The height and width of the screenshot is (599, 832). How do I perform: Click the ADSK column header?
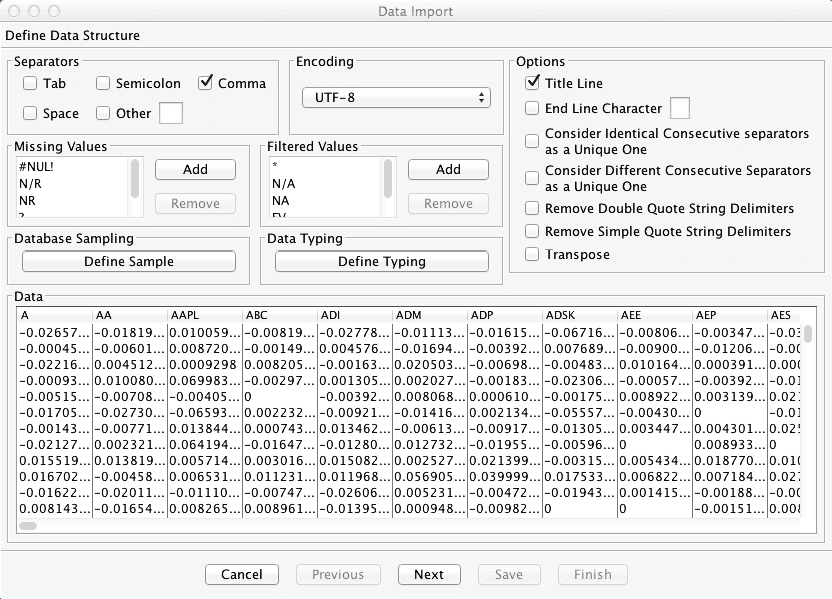pos(580,315)
